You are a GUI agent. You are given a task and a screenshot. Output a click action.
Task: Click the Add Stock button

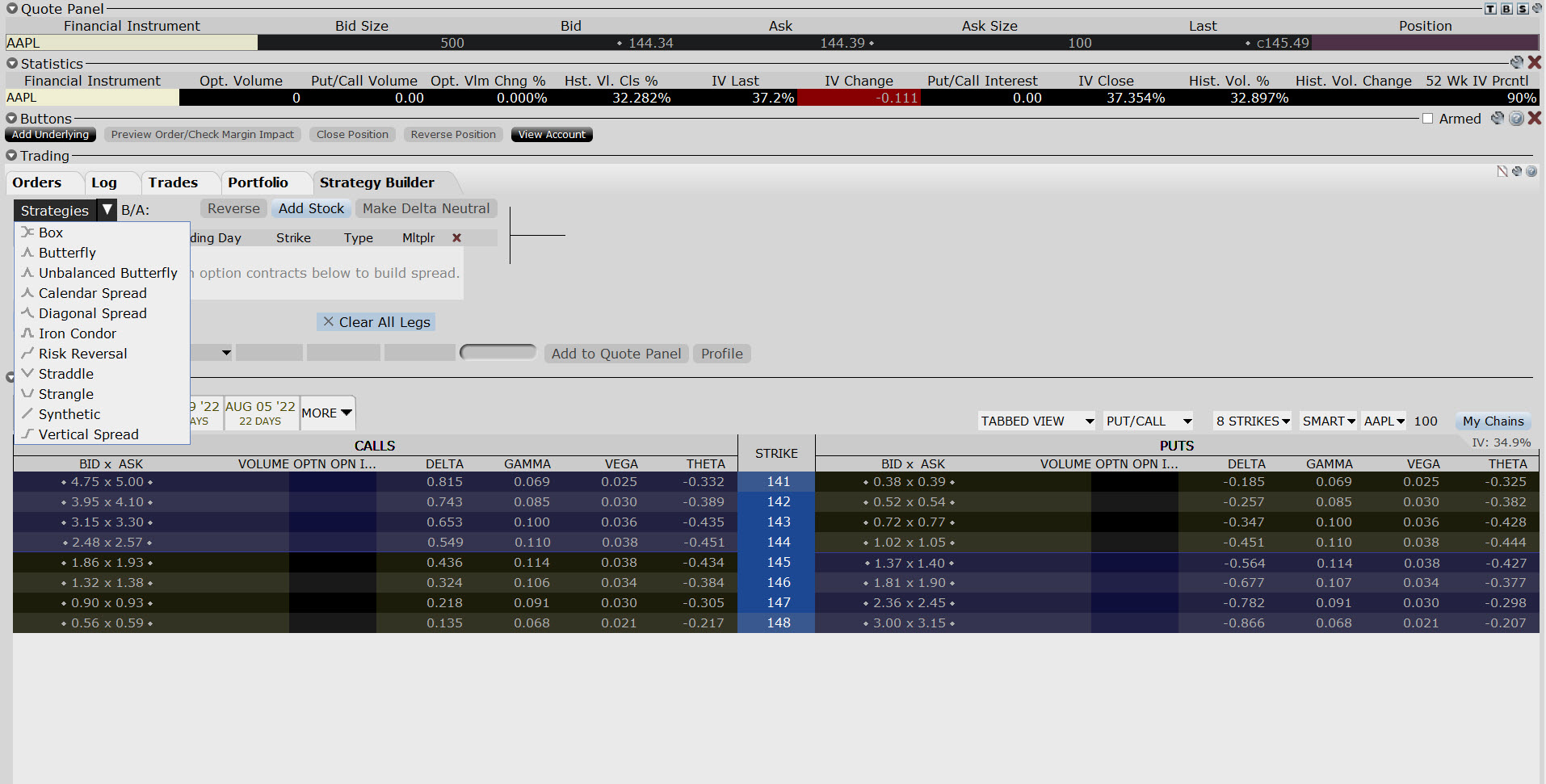311,208
